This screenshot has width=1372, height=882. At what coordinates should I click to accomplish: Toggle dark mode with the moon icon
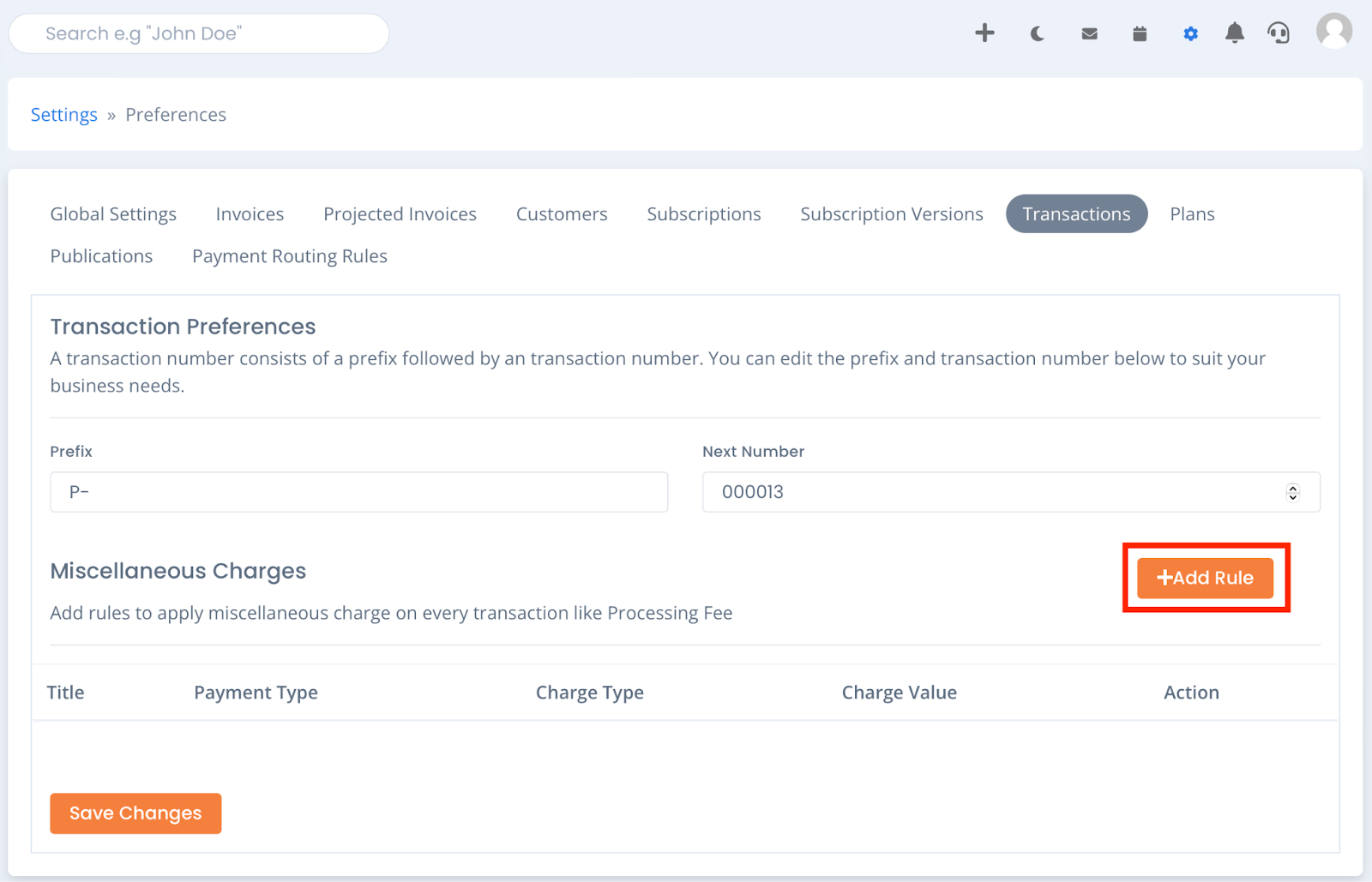click(1037, 33)
